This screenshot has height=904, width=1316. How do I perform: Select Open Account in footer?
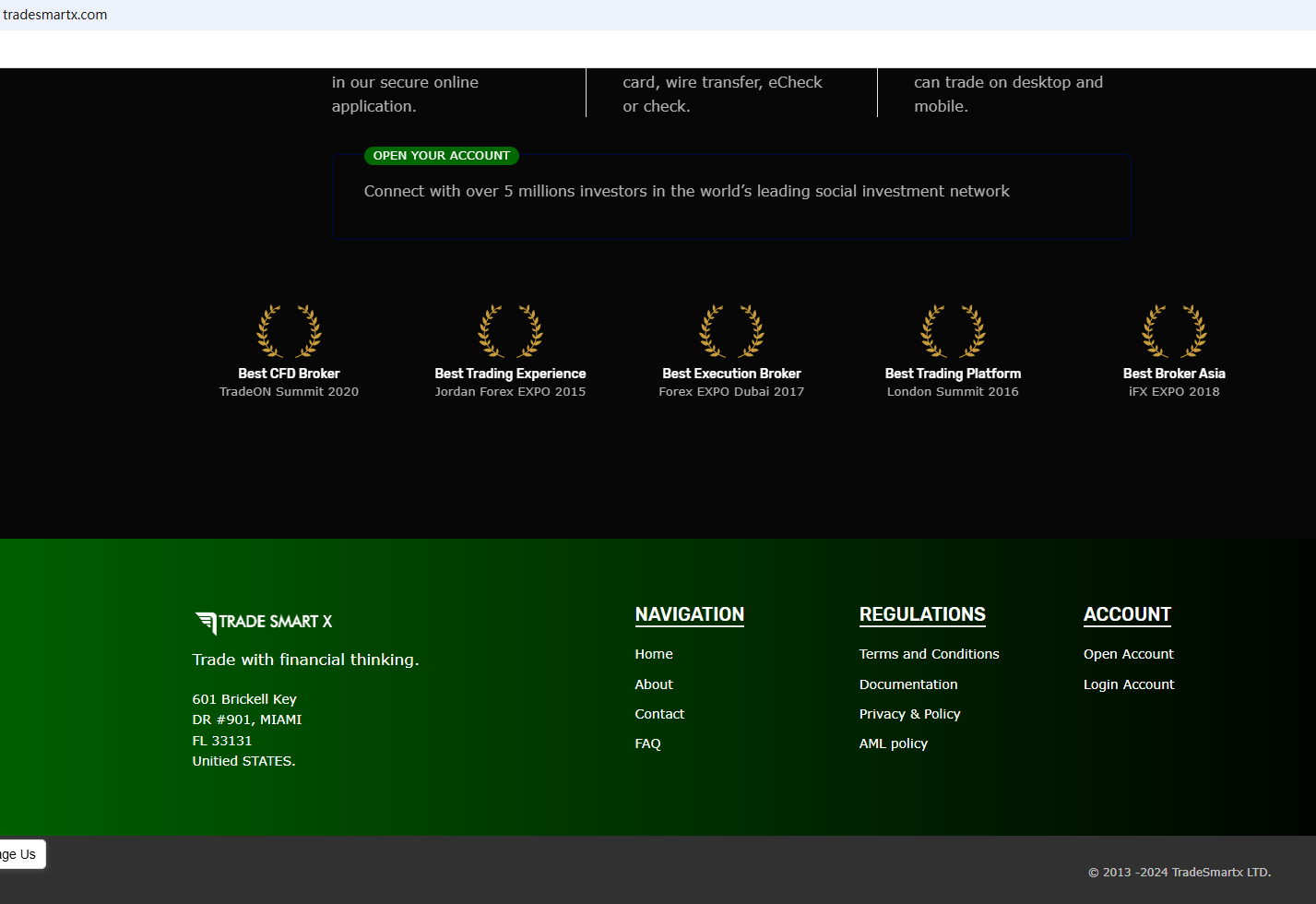(1128, 654)
